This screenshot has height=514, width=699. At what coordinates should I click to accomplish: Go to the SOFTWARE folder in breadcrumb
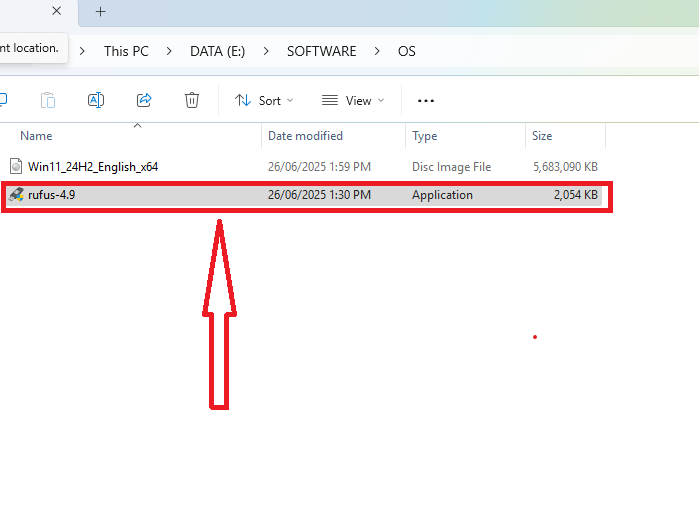321,51
